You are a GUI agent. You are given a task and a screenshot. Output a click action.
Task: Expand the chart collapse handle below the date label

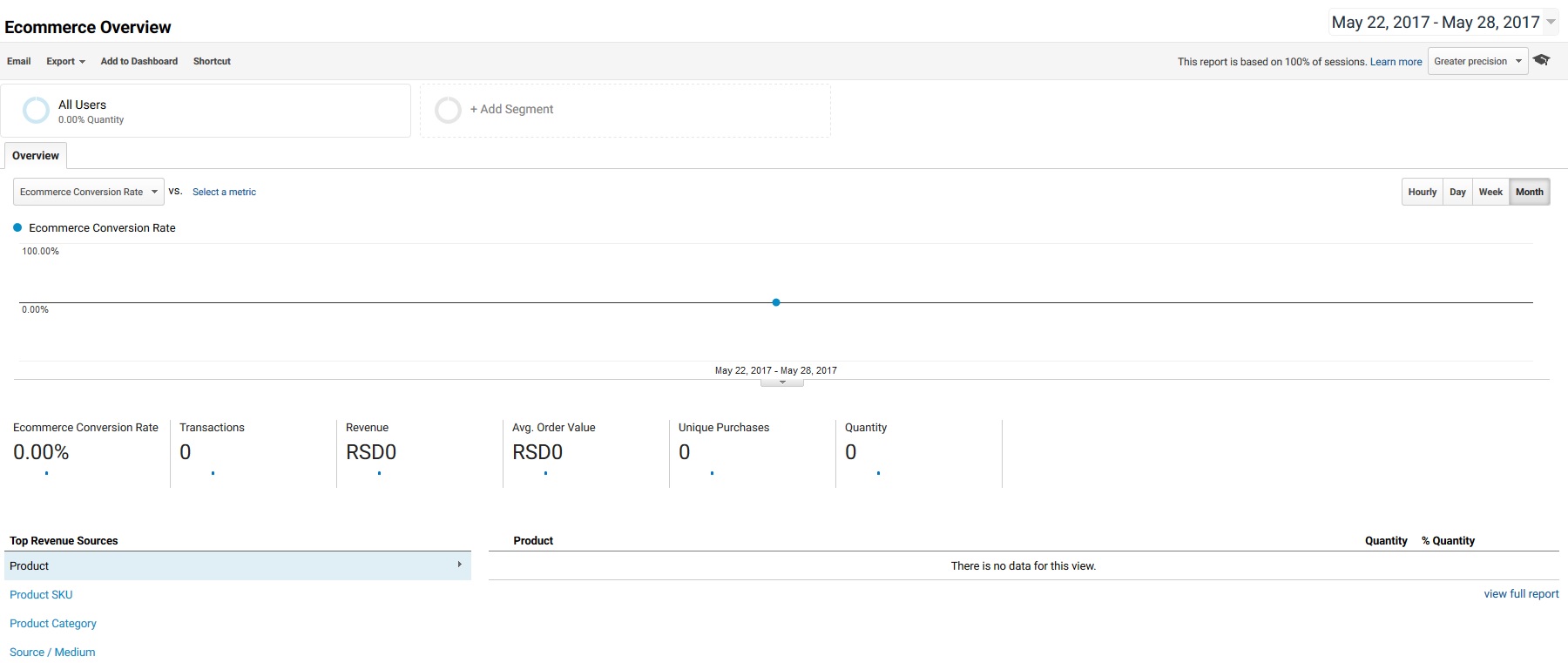pyautogui.click(x=781, y=382)
